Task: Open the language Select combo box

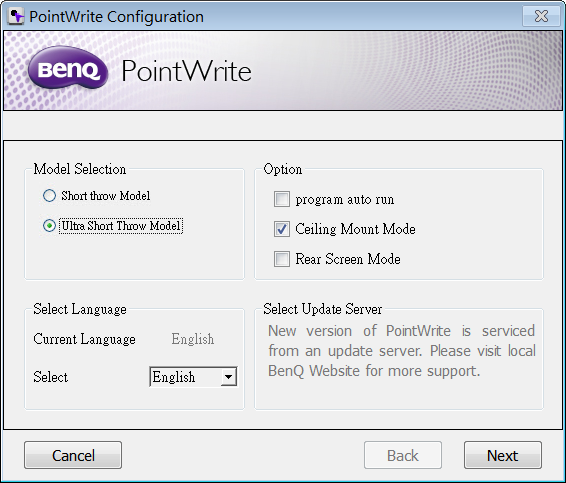Action: click(x=193, y=377)
